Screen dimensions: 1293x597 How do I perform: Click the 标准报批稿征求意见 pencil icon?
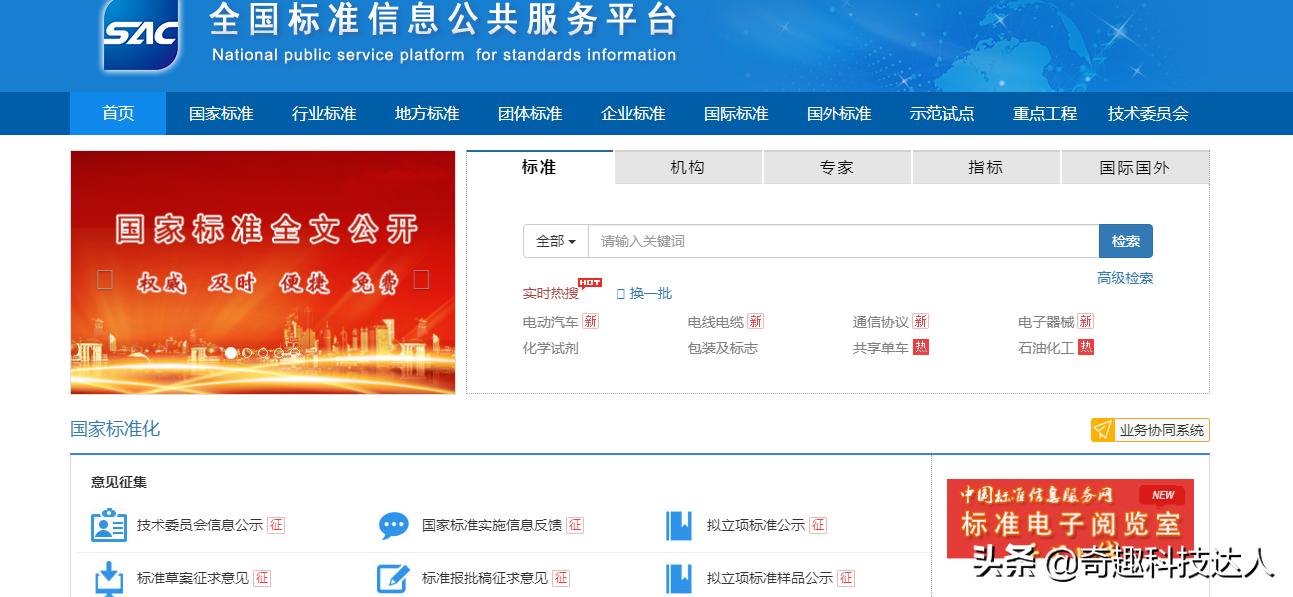pos(392,577)
